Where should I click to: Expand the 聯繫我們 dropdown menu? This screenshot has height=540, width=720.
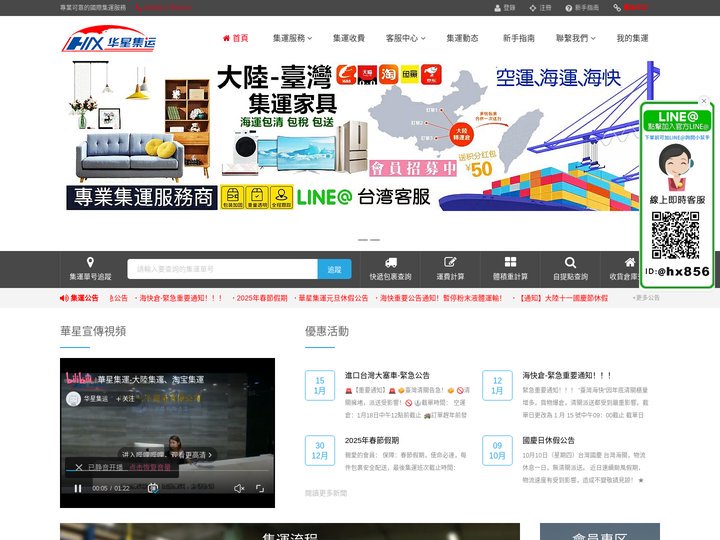575,38
